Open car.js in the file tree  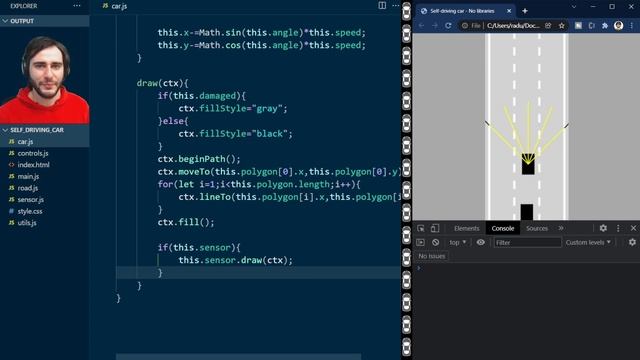tap(44, 142)
